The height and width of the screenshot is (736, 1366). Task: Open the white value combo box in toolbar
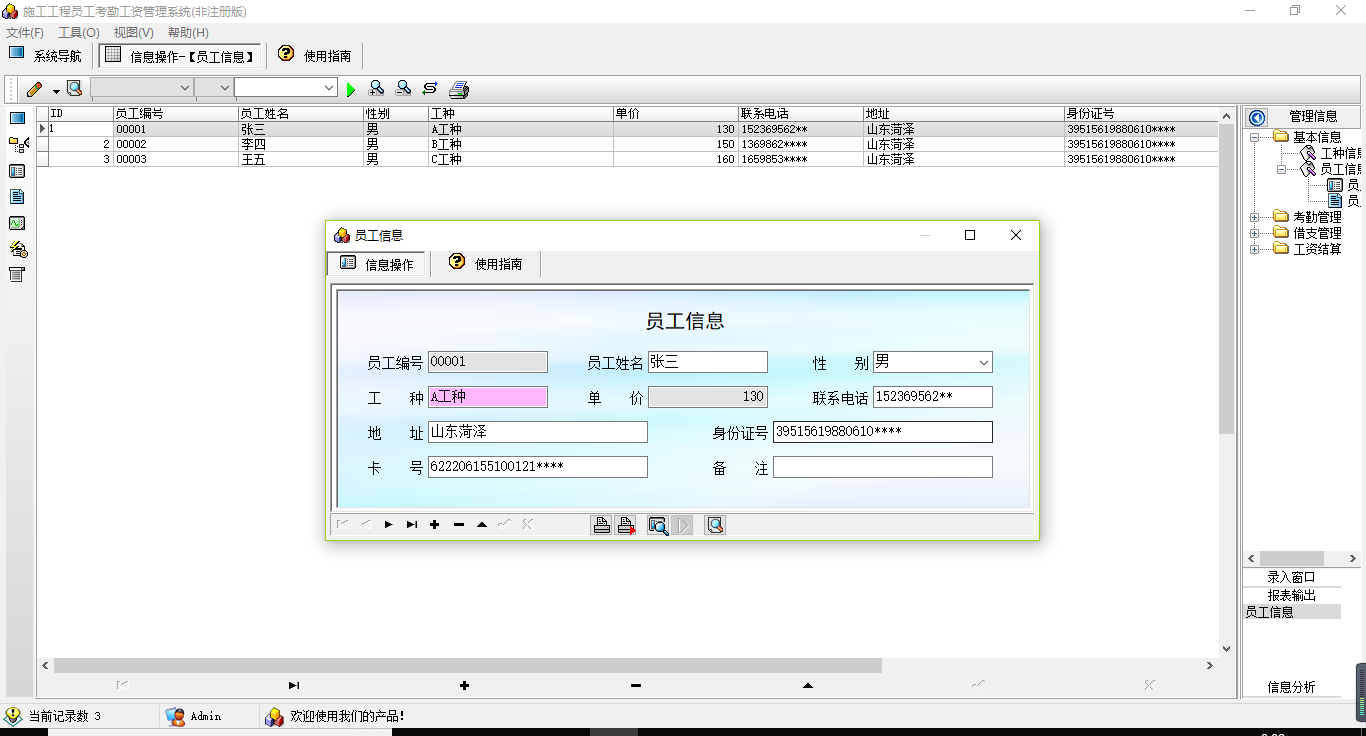(x=286, y=88)
